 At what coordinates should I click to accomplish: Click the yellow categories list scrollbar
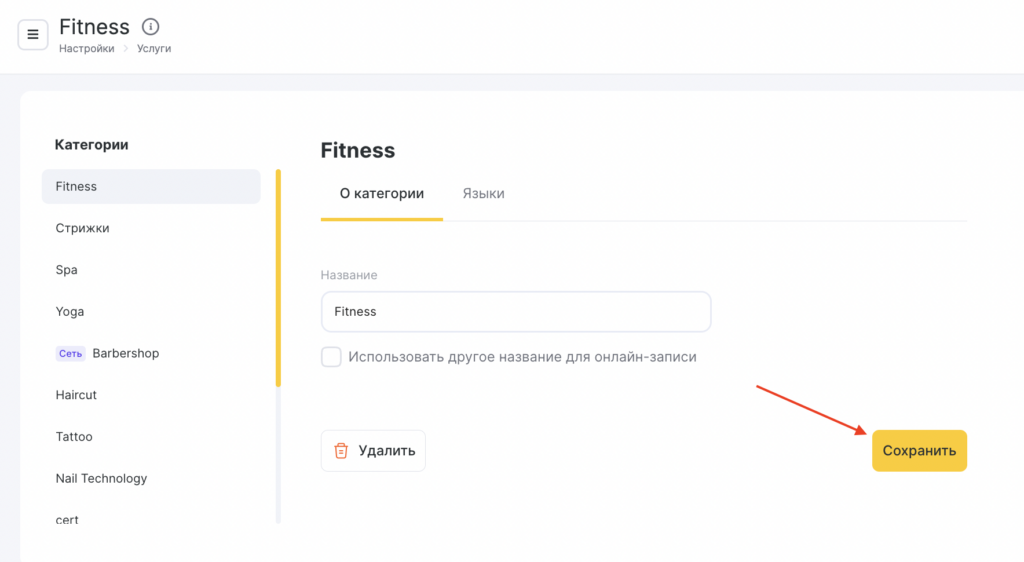tap(278, 278)
